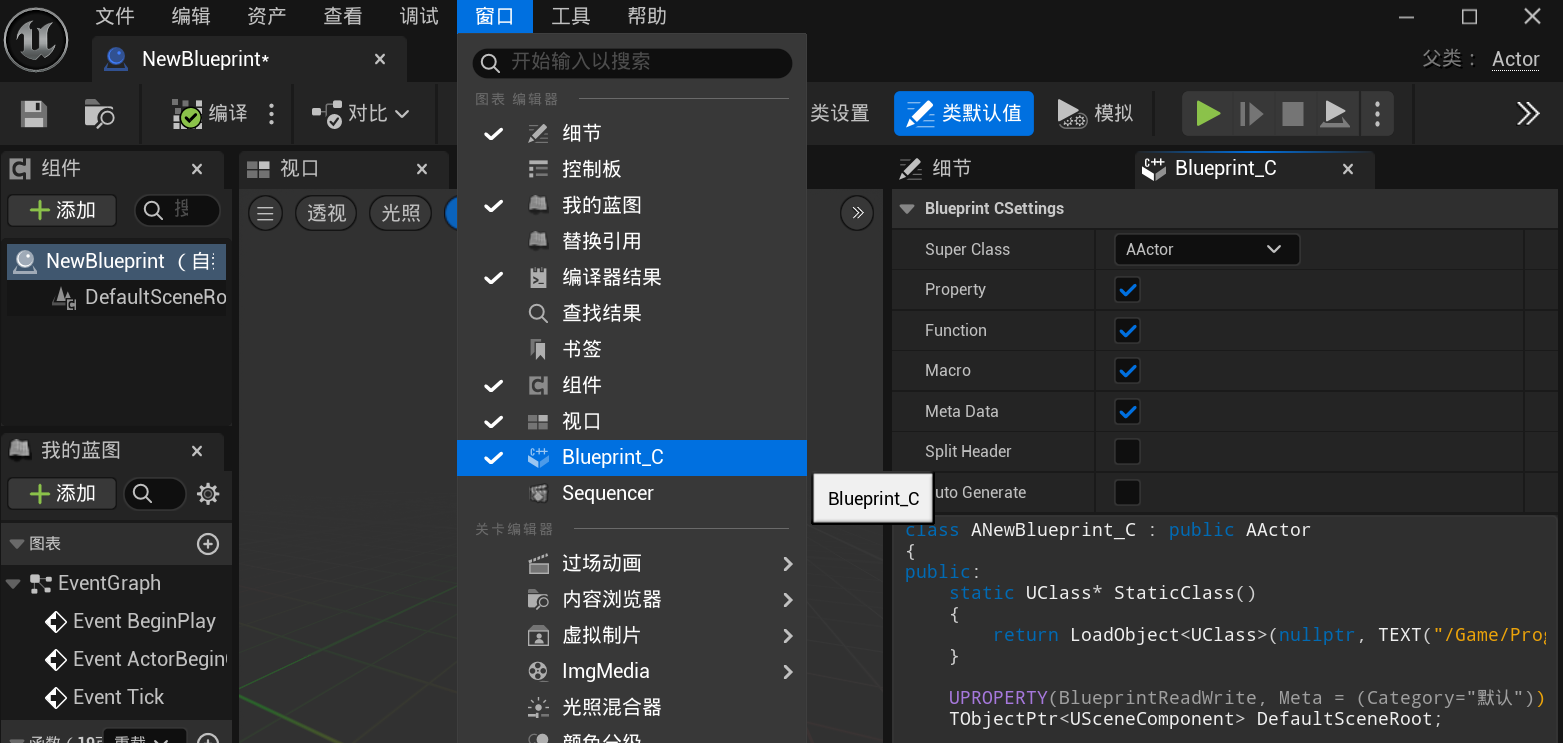Add new graph with plus icon
1563x743 pixels.
pyautogui.click(x=208, y=544)
